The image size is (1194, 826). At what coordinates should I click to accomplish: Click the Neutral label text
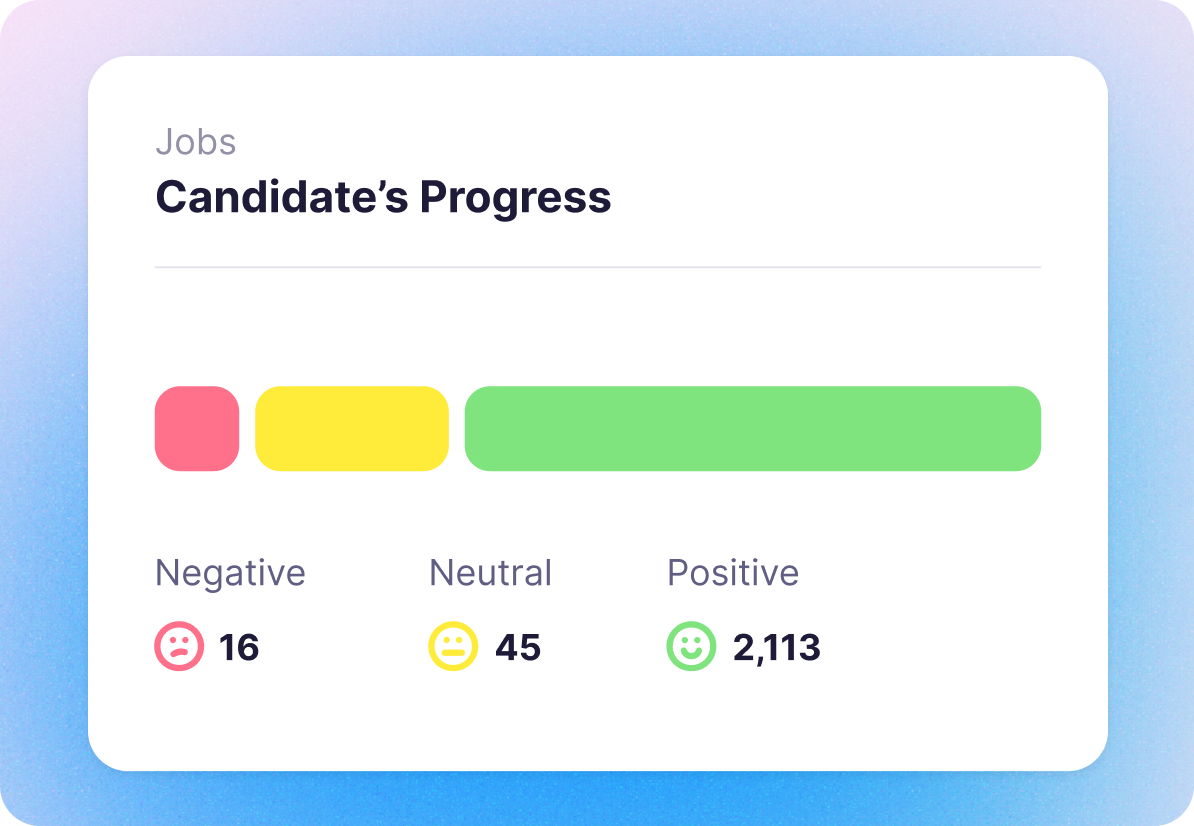click(490, 573)
